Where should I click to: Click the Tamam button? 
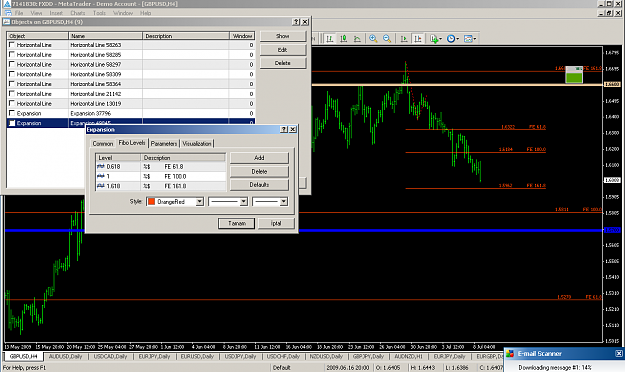tap(237, 223)
